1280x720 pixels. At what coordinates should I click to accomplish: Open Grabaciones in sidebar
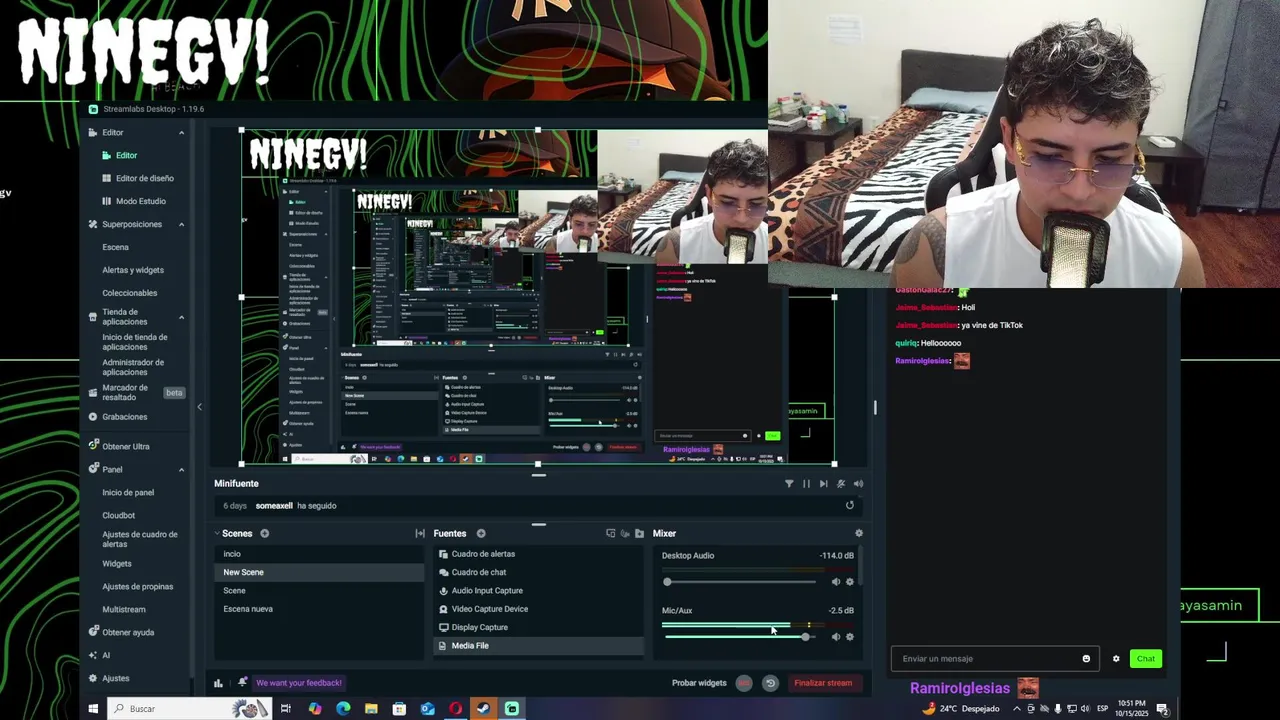(124, 417)
